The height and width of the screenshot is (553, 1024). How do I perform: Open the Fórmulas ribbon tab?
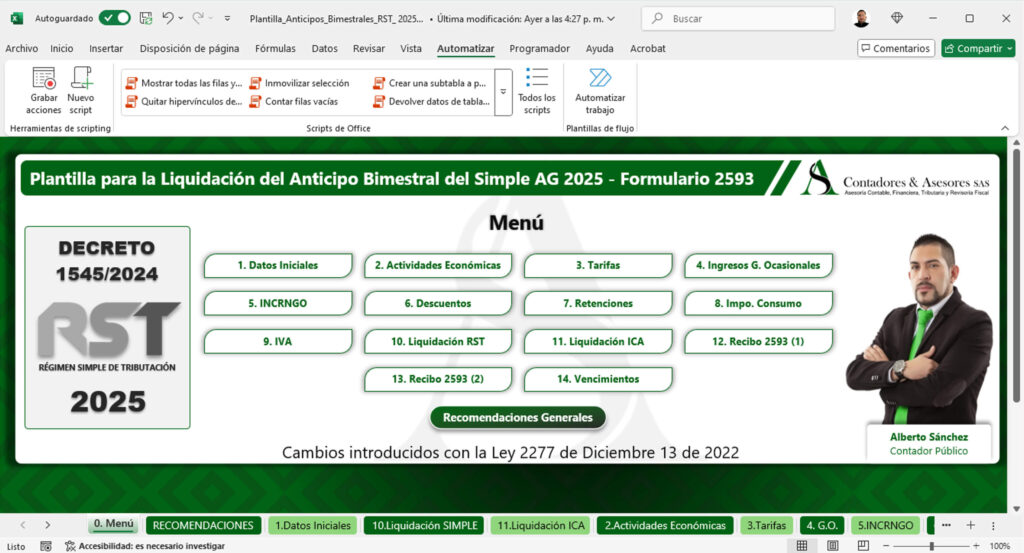tap(275, 48)
